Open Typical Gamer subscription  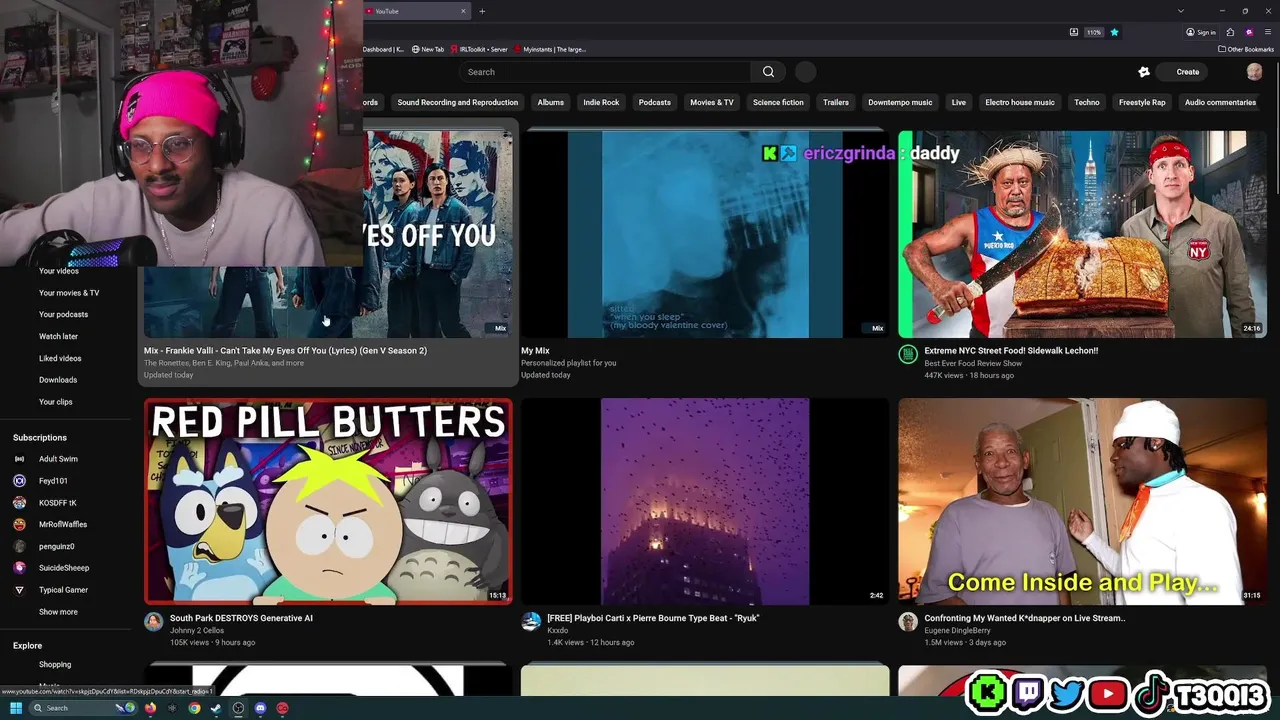(x=65, y=590)
